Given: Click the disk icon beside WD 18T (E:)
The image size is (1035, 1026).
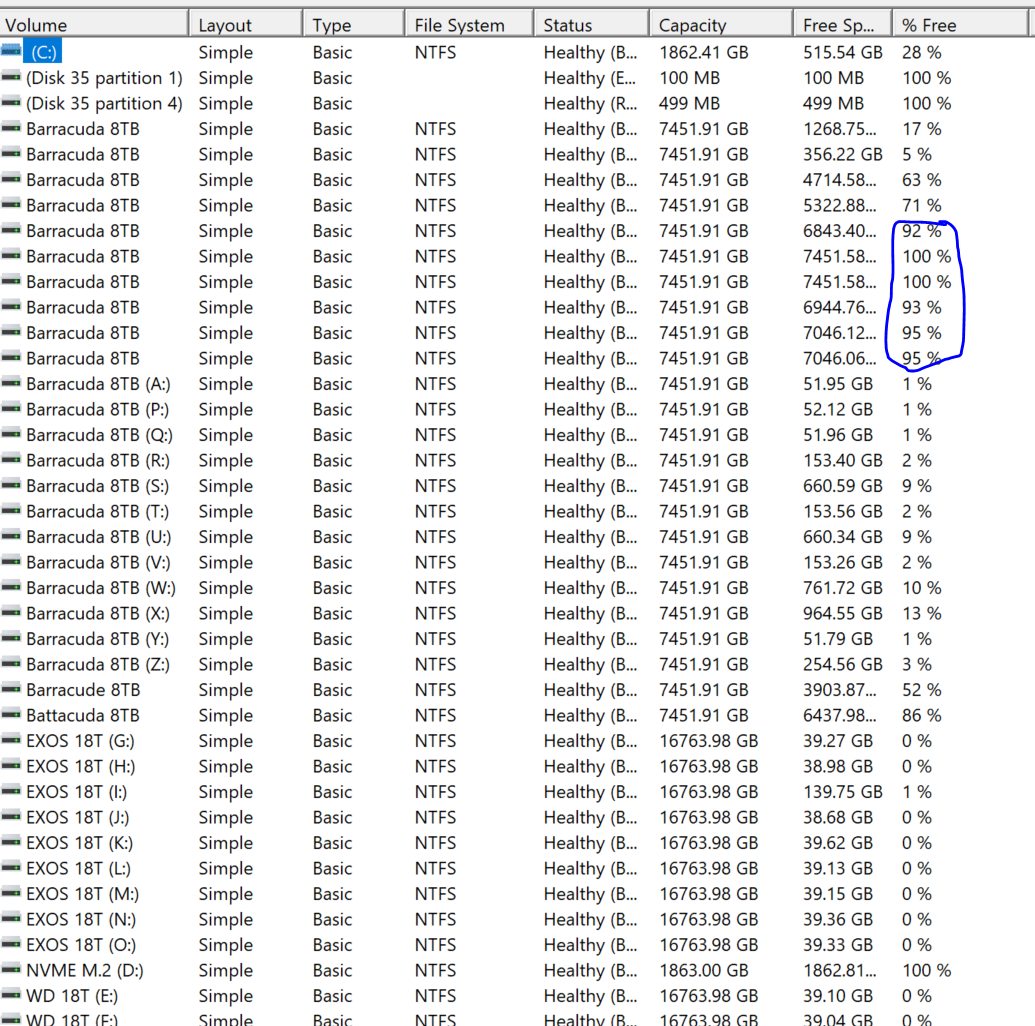Looking at the screenshot, I should 12,996.
